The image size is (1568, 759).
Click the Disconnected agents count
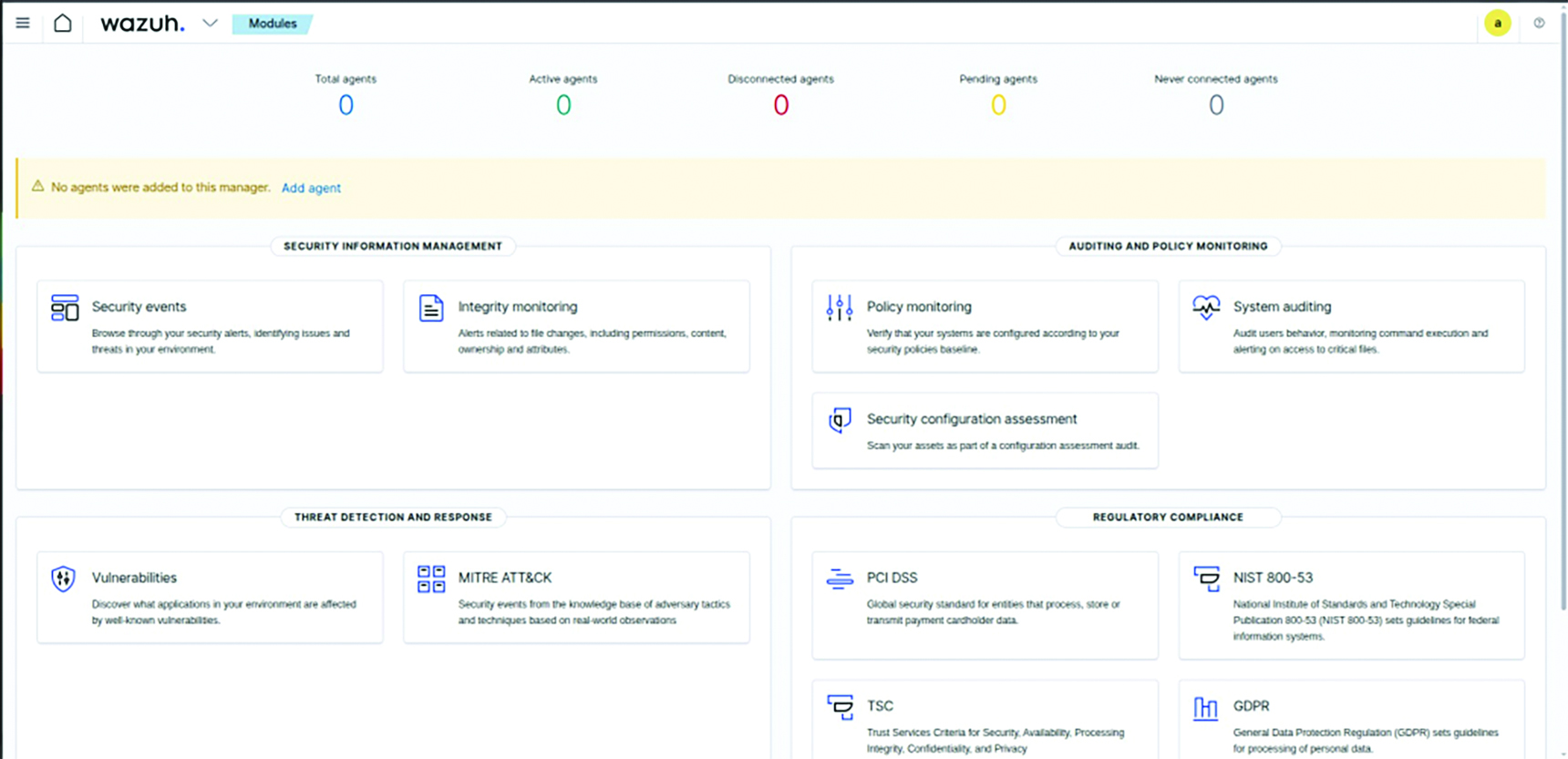coord(780,106)
